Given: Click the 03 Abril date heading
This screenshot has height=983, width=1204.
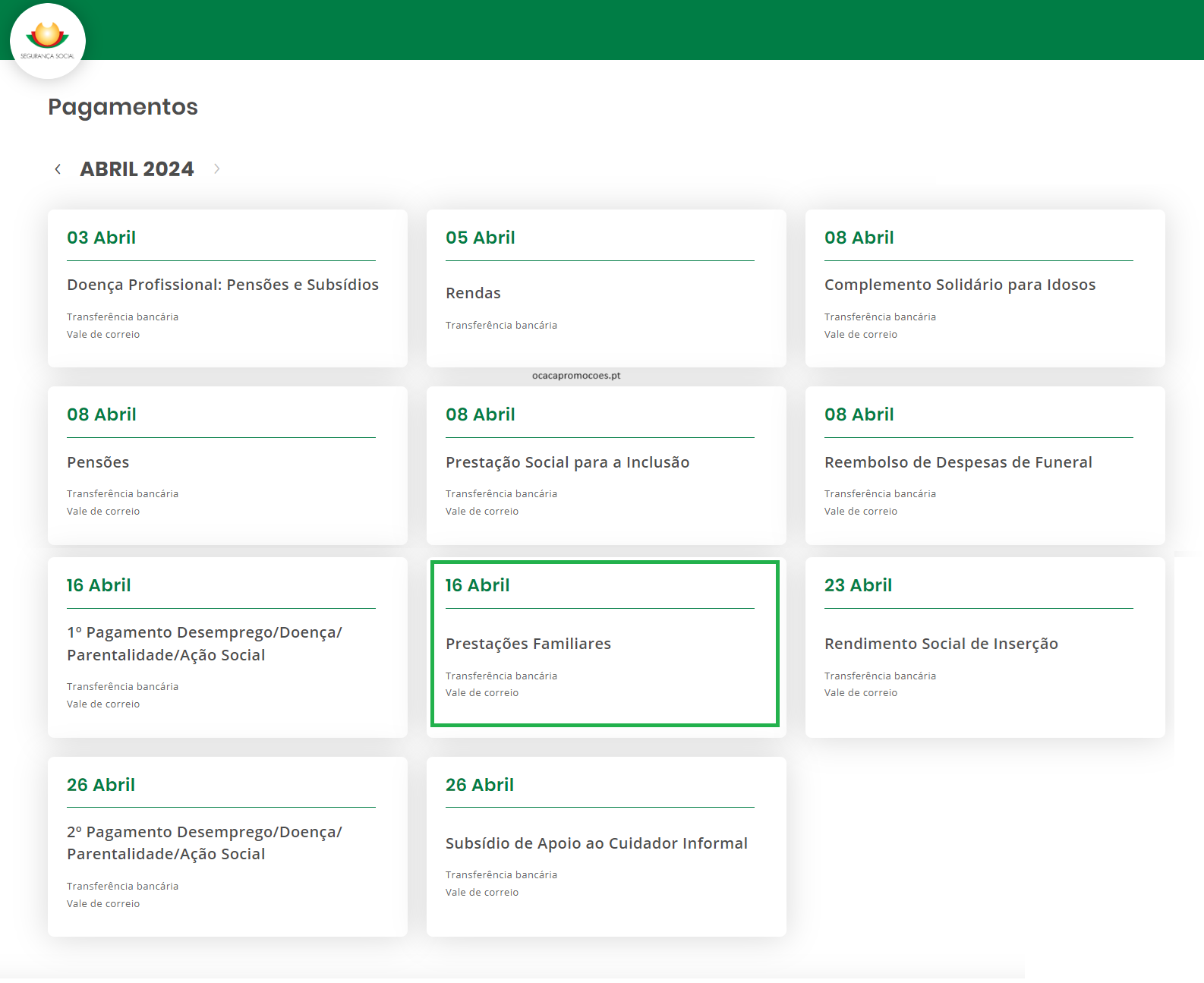Looking at the screenshot, I should coord(101,238).
